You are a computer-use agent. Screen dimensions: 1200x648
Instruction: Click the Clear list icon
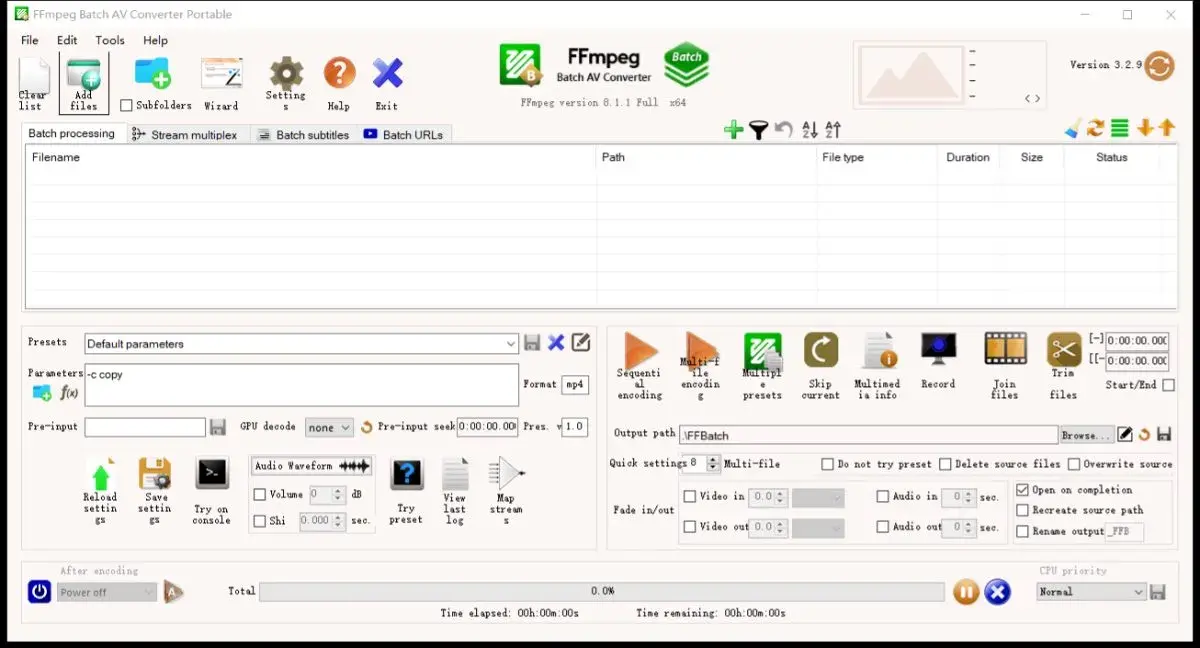pos(33,76)
